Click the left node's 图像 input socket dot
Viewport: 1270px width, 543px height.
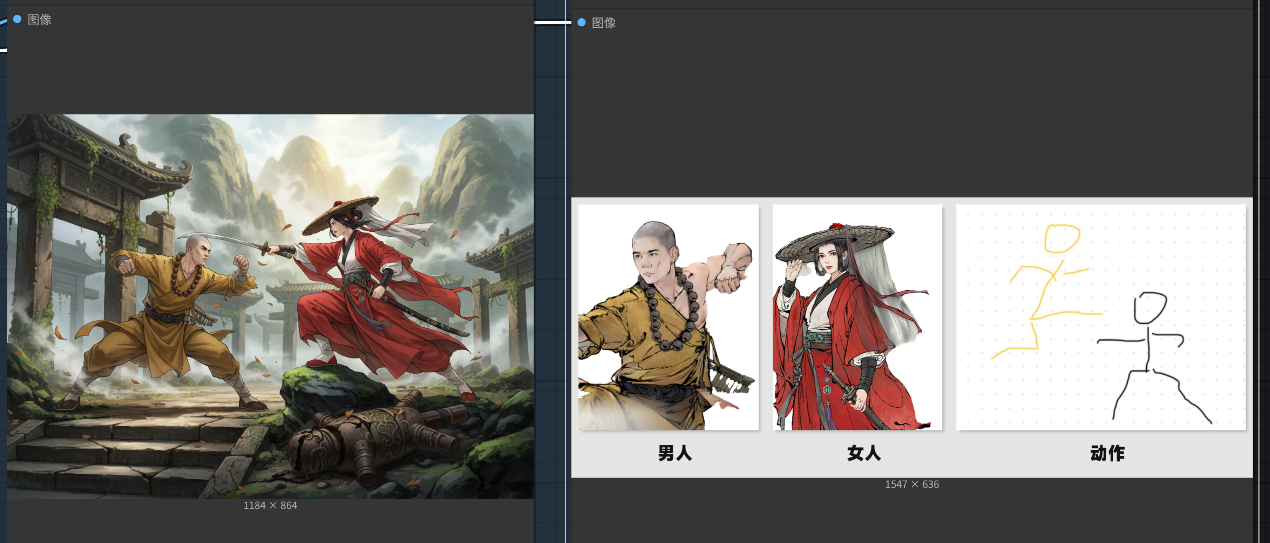point(17,19)
